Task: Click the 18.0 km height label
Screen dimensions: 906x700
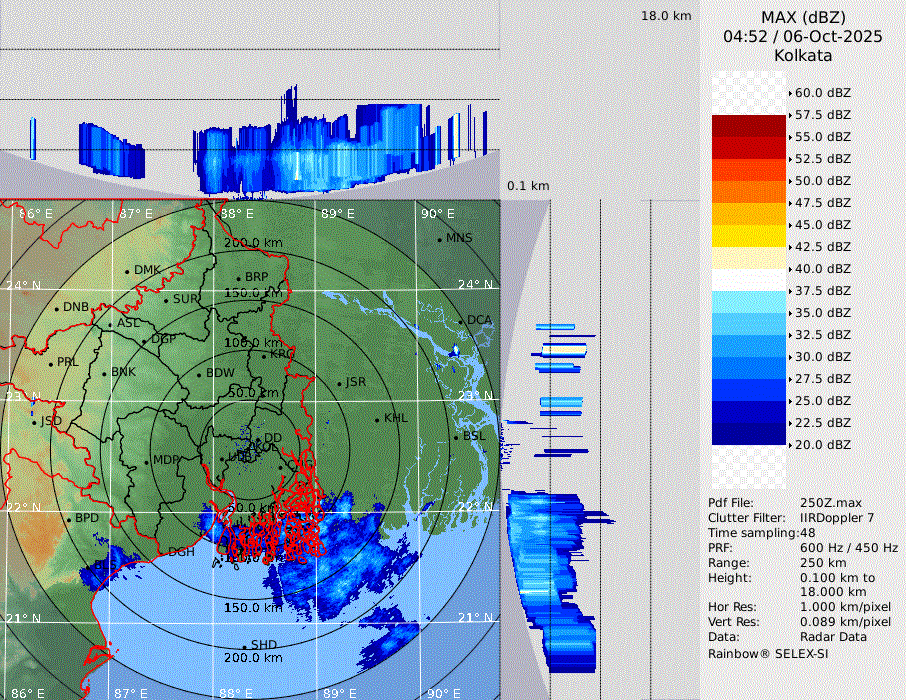Action: tap(666, 16)
